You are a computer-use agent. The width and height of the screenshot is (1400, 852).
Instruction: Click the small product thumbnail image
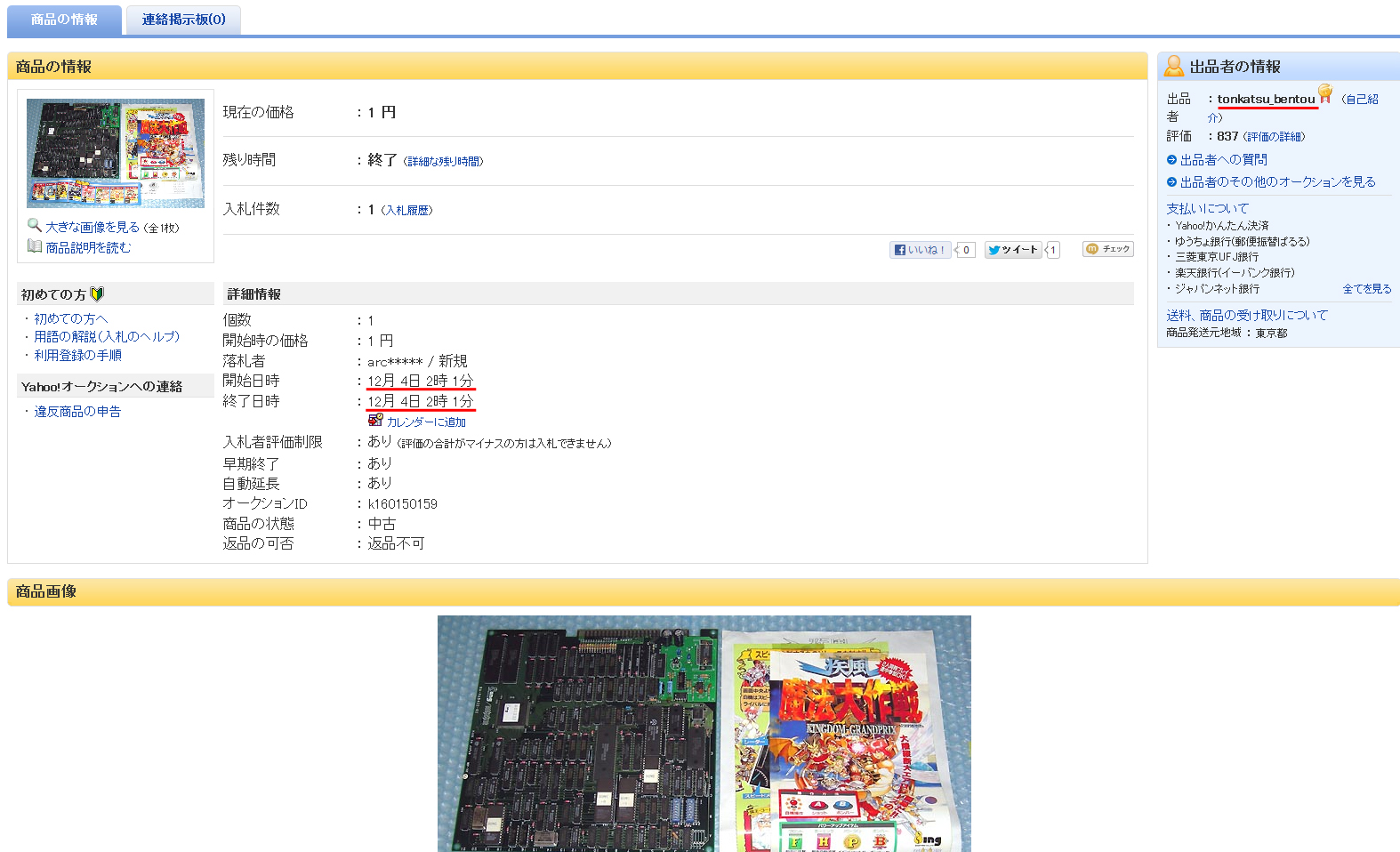coord(116,153)
